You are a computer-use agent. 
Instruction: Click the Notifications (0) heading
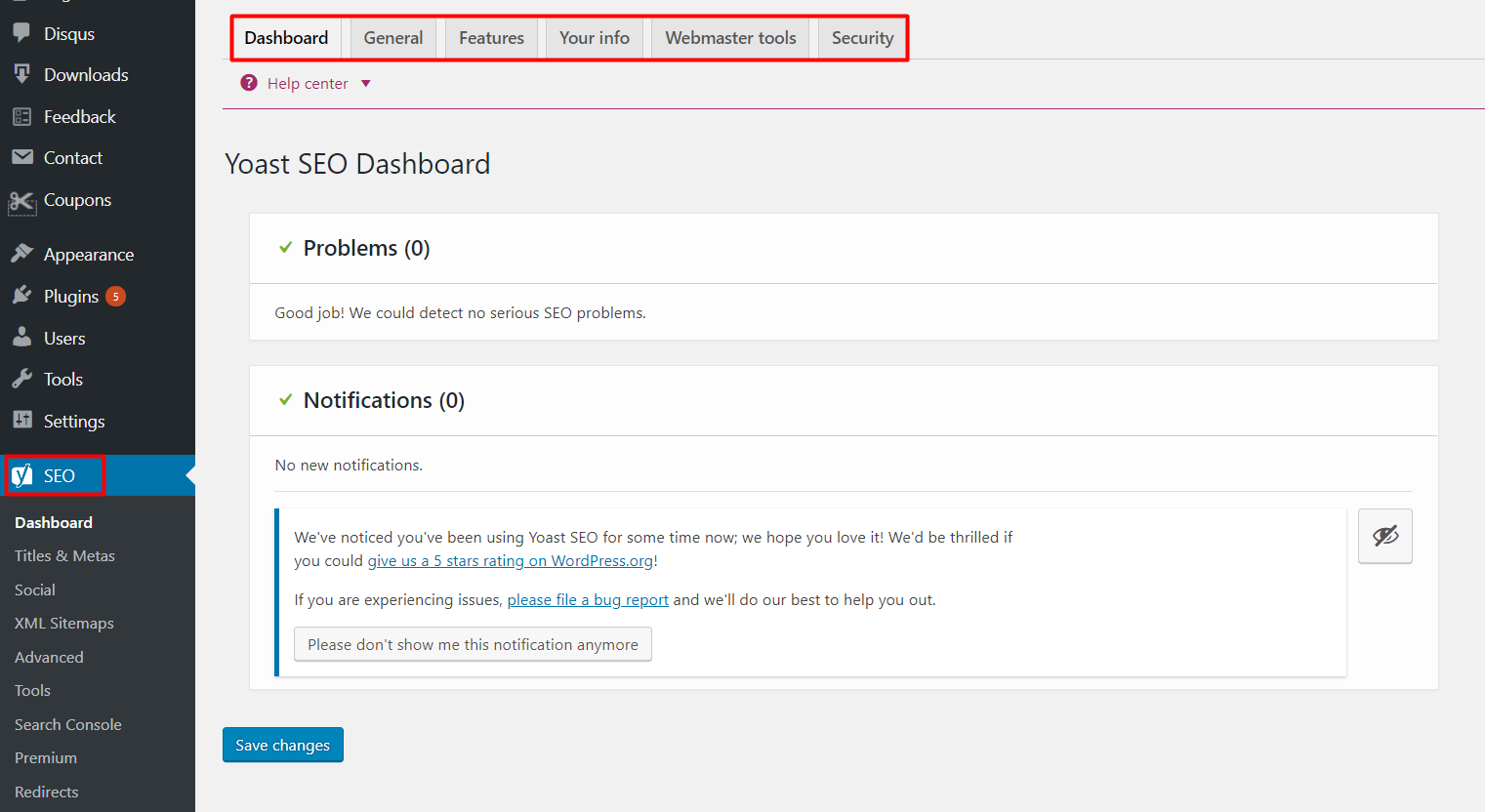pos(384,400)
